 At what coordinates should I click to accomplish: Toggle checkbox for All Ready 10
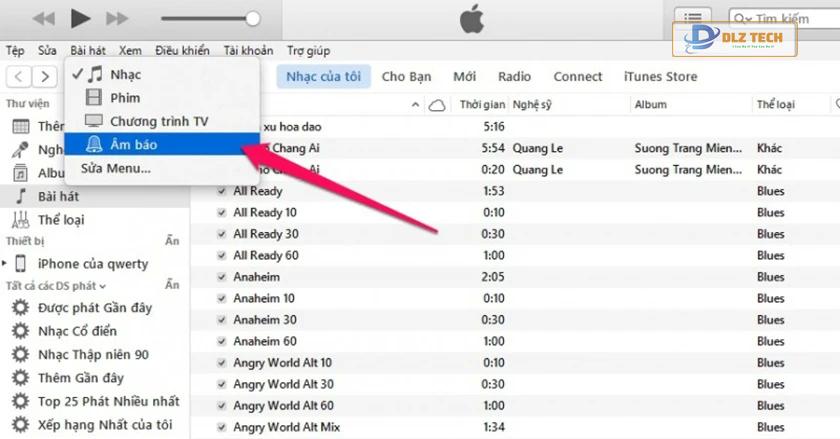(x=221, y=212)
